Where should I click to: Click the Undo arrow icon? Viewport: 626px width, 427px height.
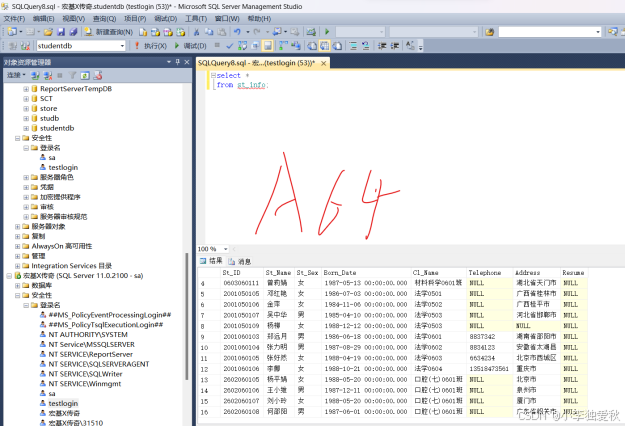(x=237, y=32)
